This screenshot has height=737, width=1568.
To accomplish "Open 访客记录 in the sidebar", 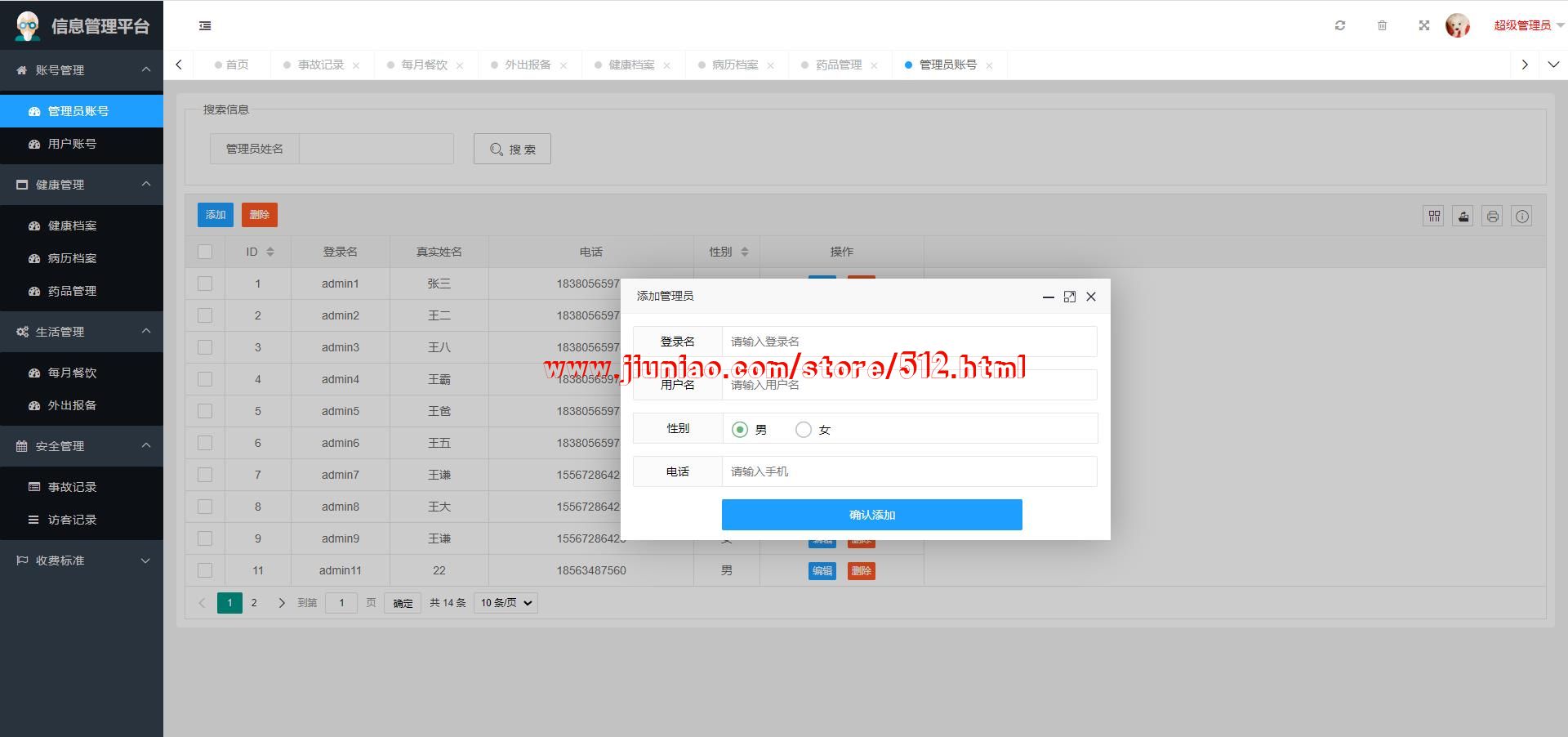I will tap(72, 520).
